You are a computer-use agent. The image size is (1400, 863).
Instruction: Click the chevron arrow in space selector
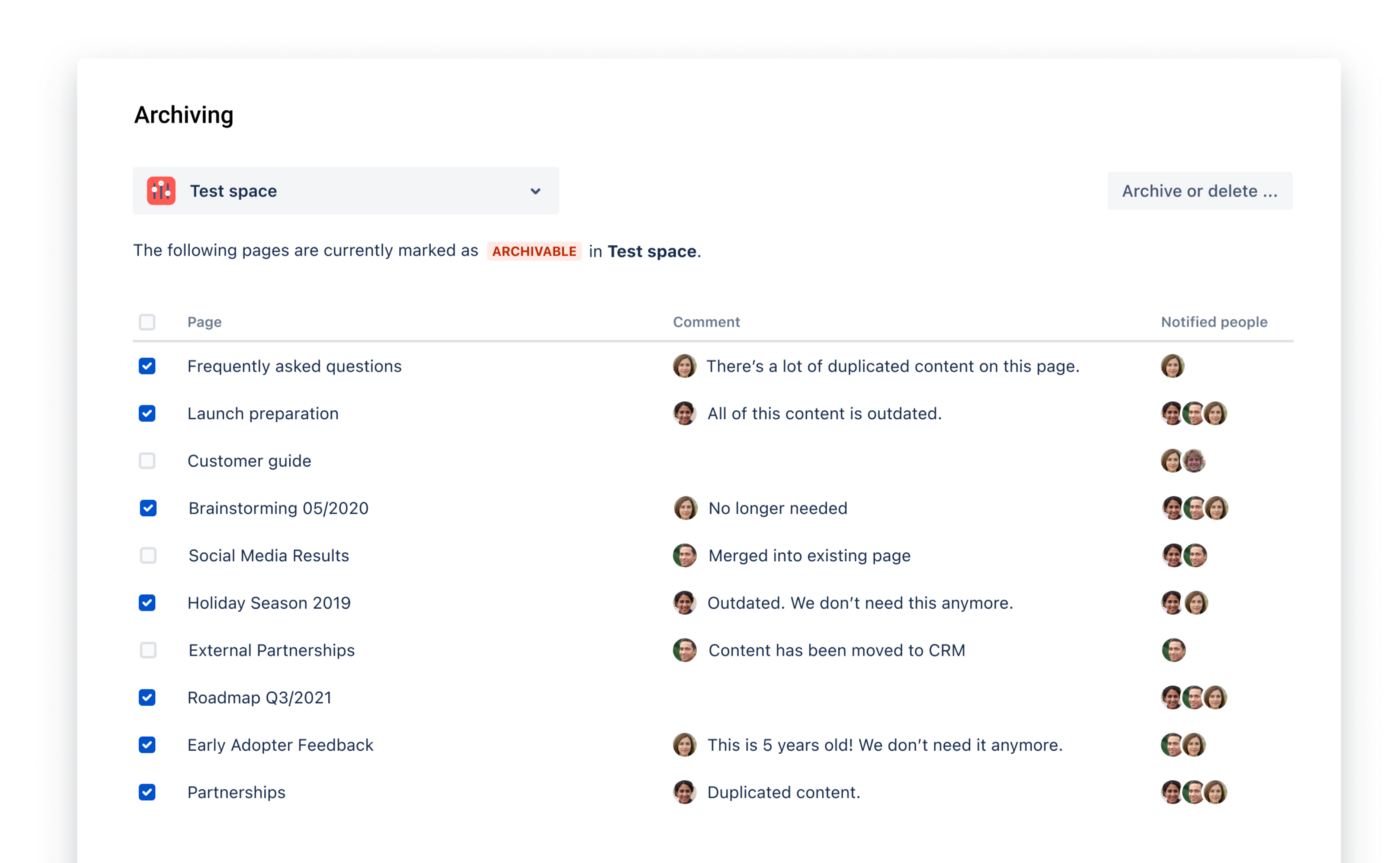point(535,191)
